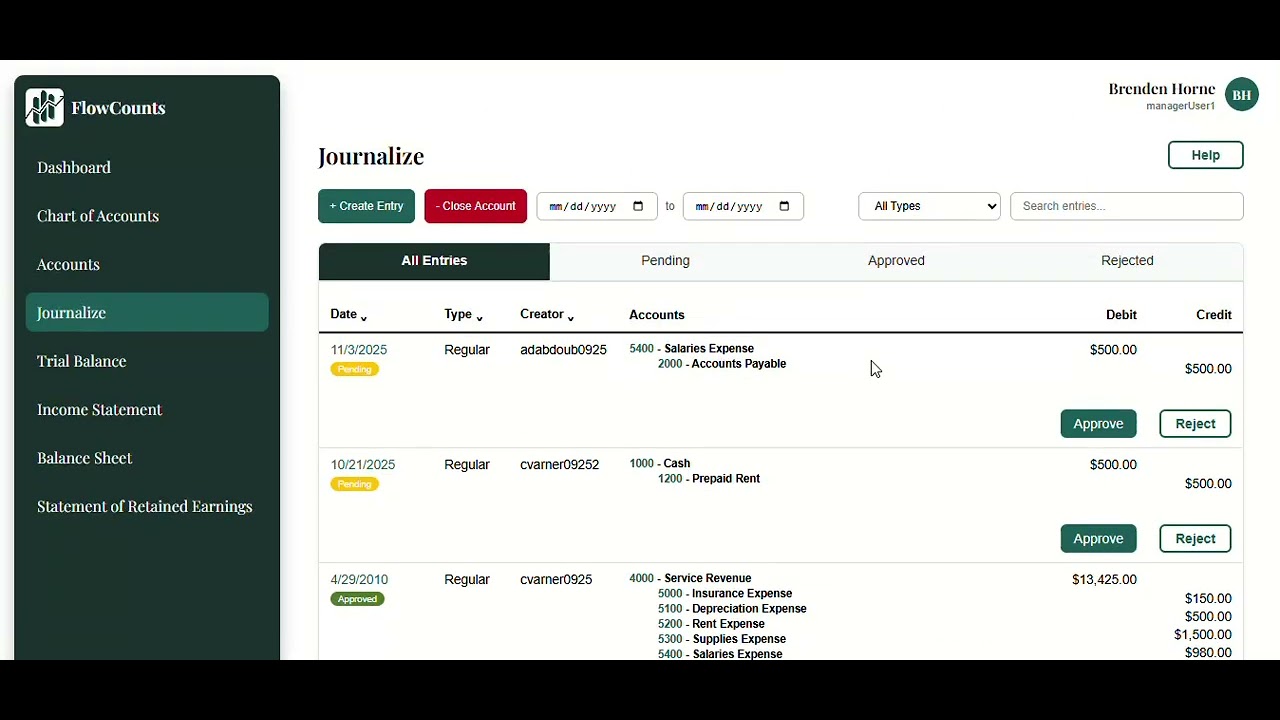Image resolution: width=1280 pixels, height=720 pixels.
Task: Switch to the Pending tab
Action: tap(665, 261)
